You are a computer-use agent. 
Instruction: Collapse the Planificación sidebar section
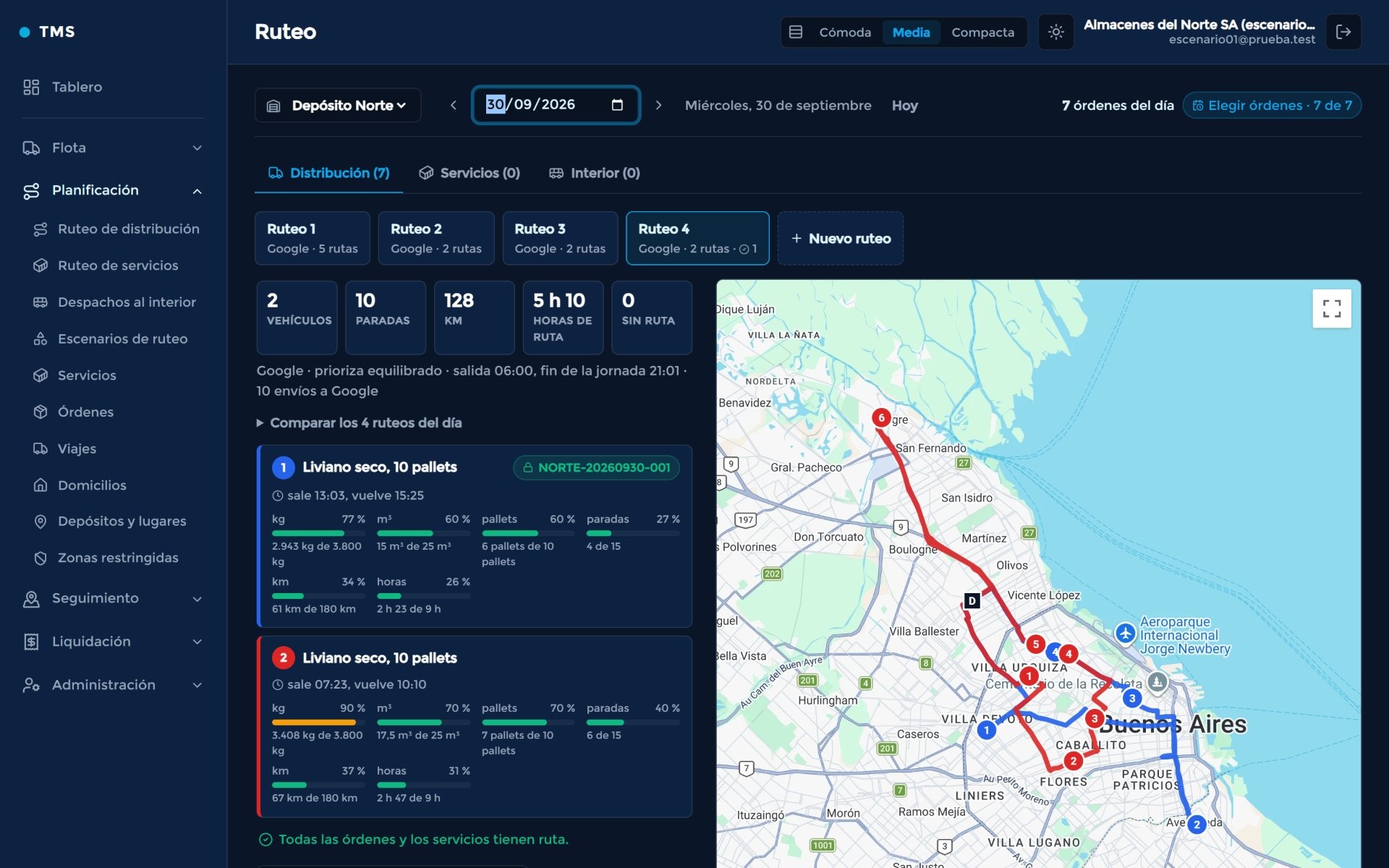(113, 190)
